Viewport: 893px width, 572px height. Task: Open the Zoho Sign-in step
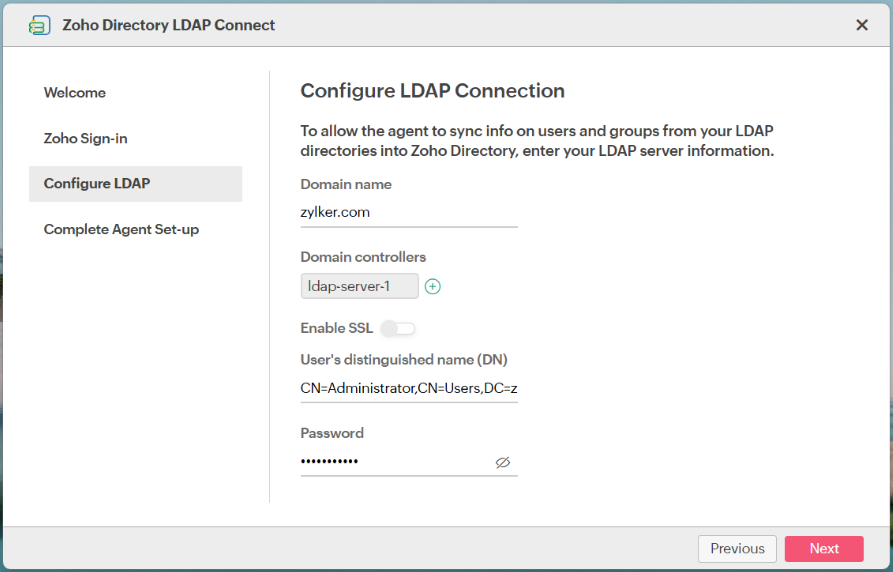[x=86, y=139]
